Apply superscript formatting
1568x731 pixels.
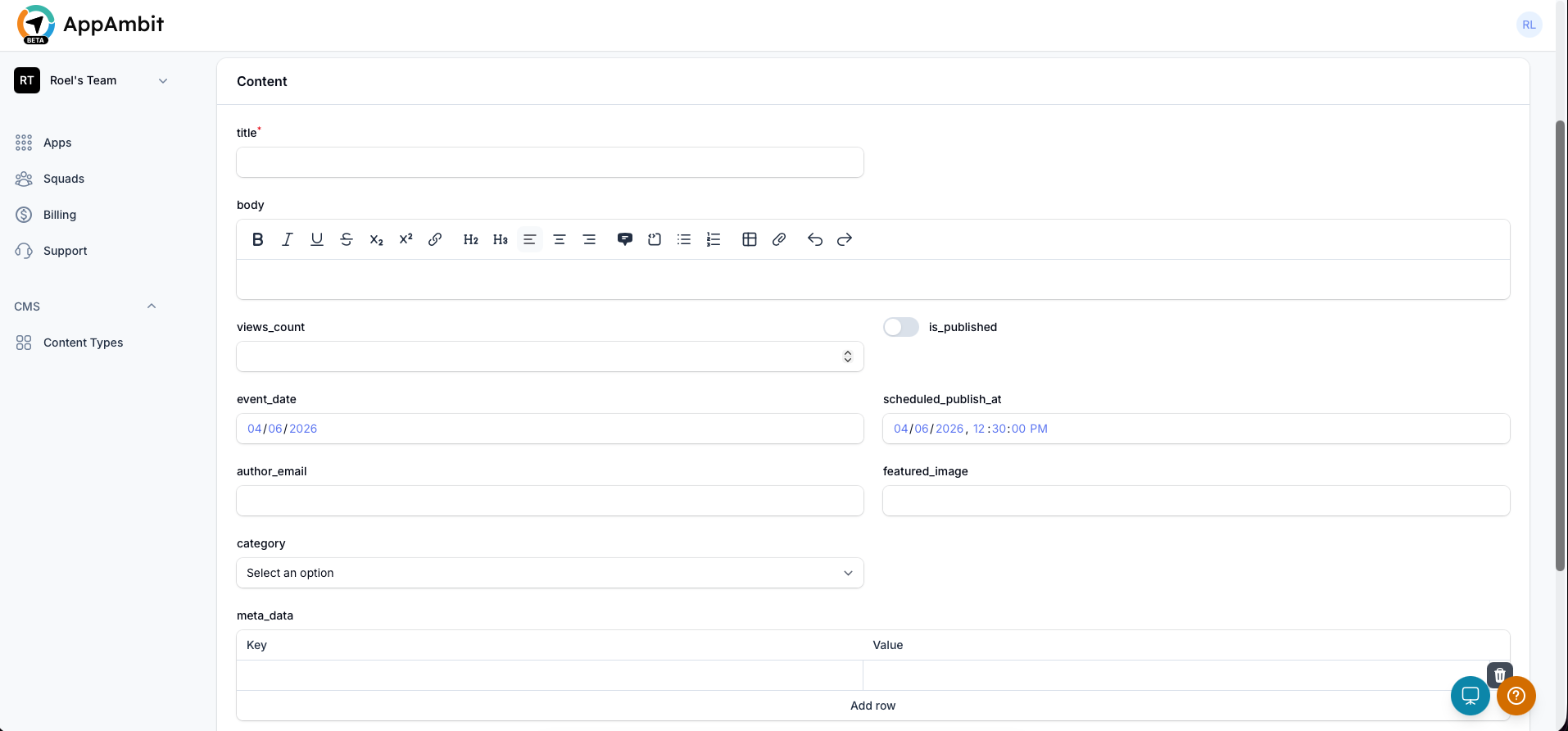[x=406, y=239]
